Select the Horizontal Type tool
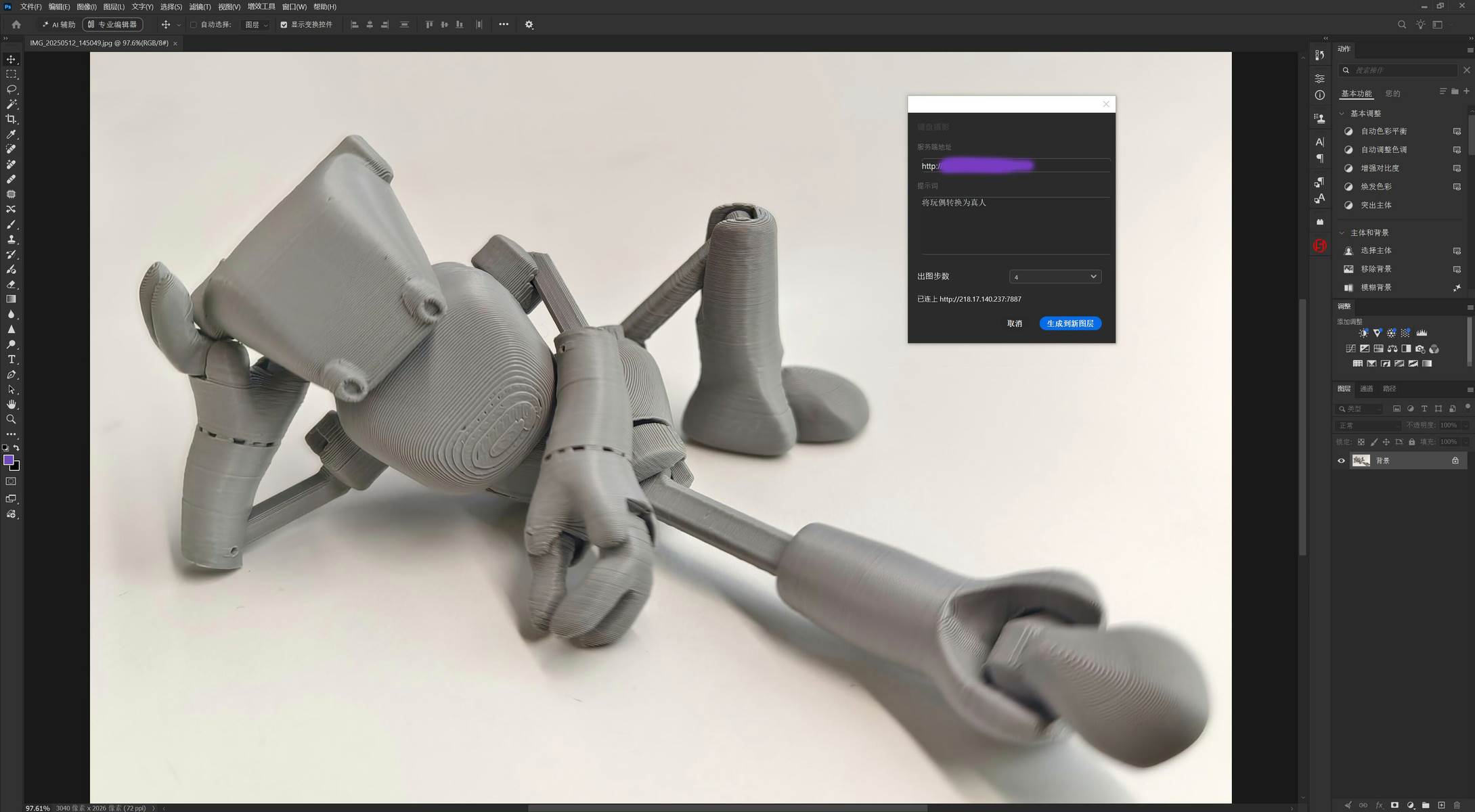The height and width of the screenshot is (812, 1475). click(x=12, y=359)
